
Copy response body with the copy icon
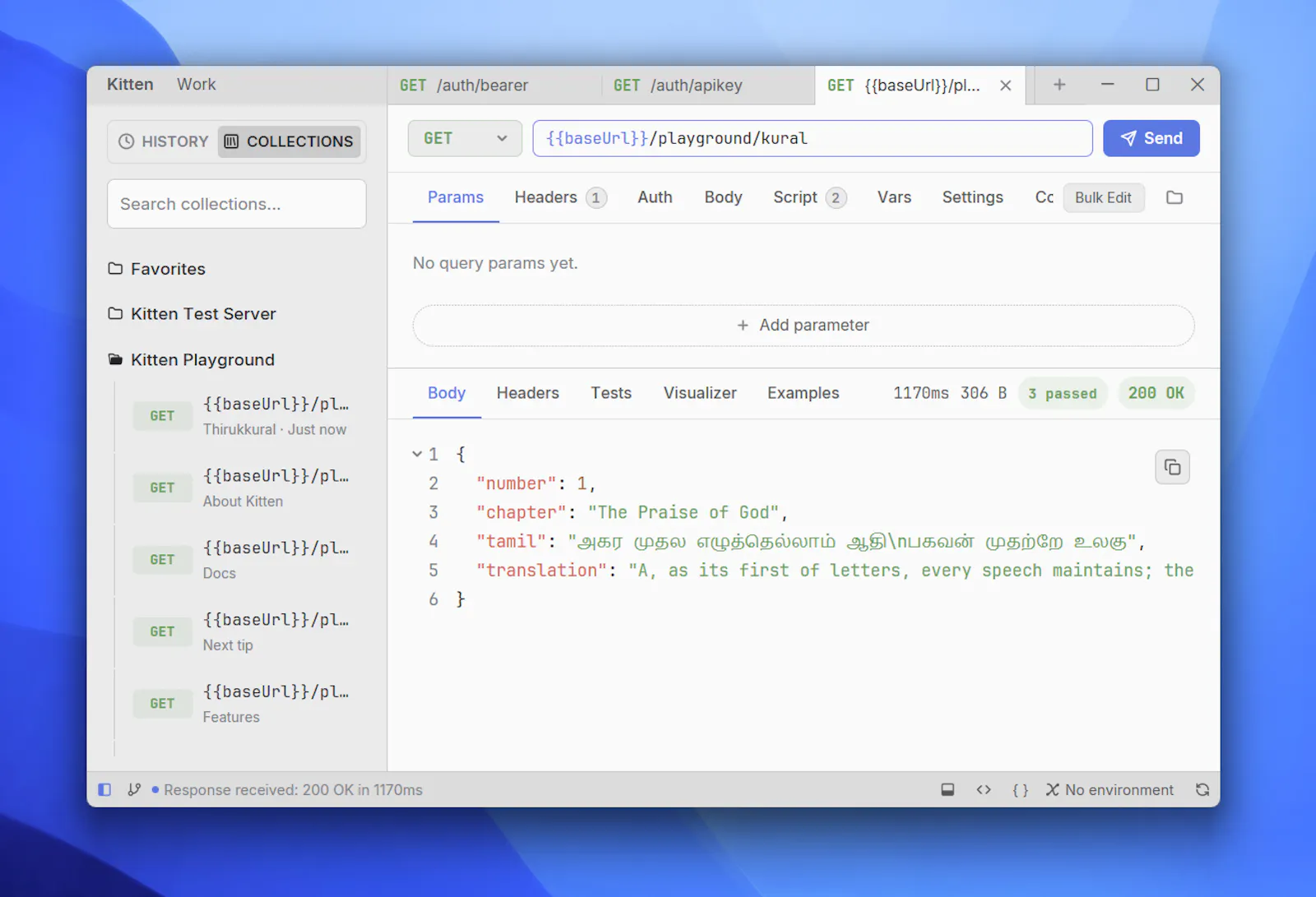click(x=1173, y=468)
